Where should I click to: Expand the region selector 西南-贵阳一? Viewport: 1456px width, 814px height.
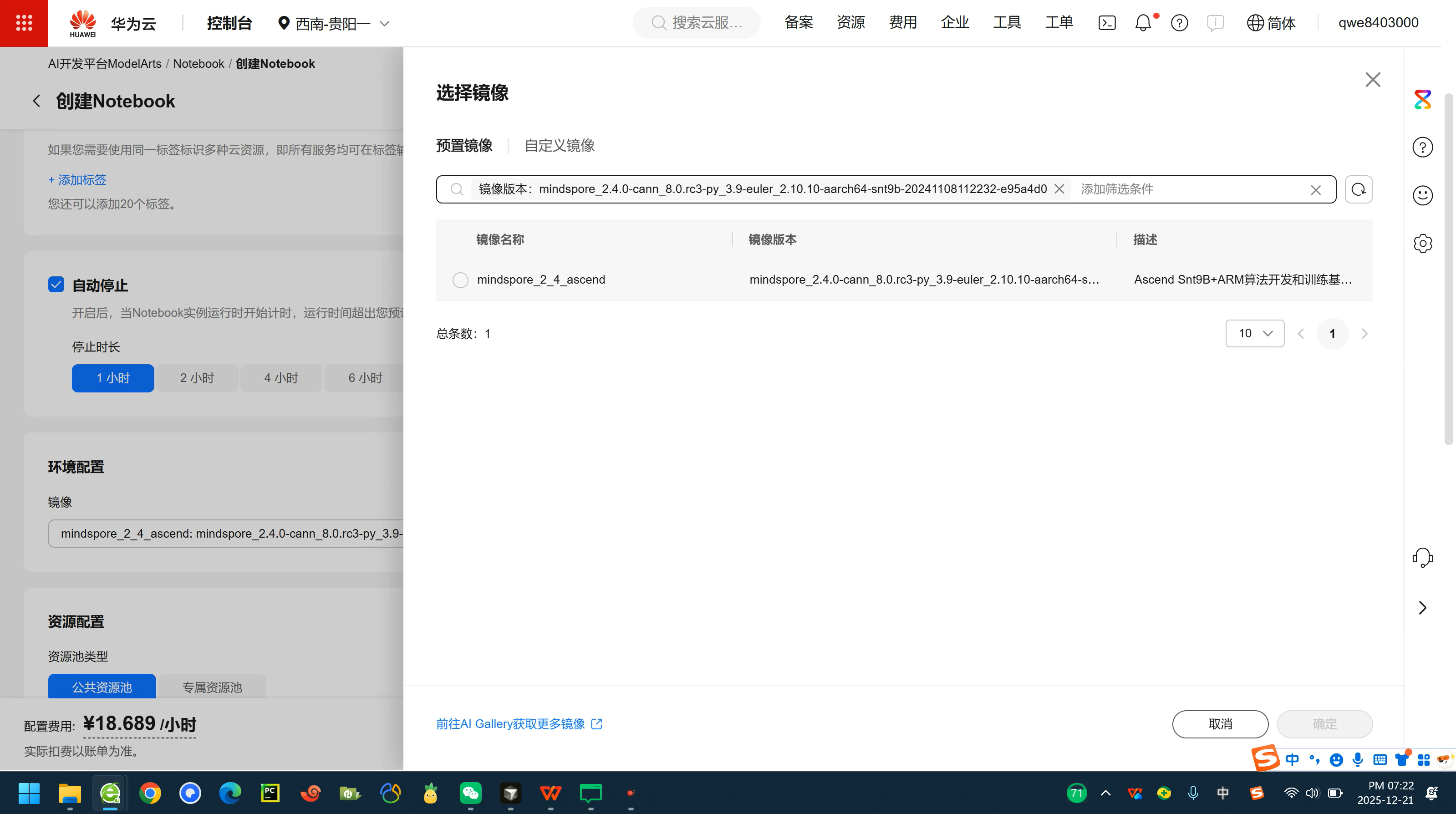pyautogui.click(x=333, y=23)
